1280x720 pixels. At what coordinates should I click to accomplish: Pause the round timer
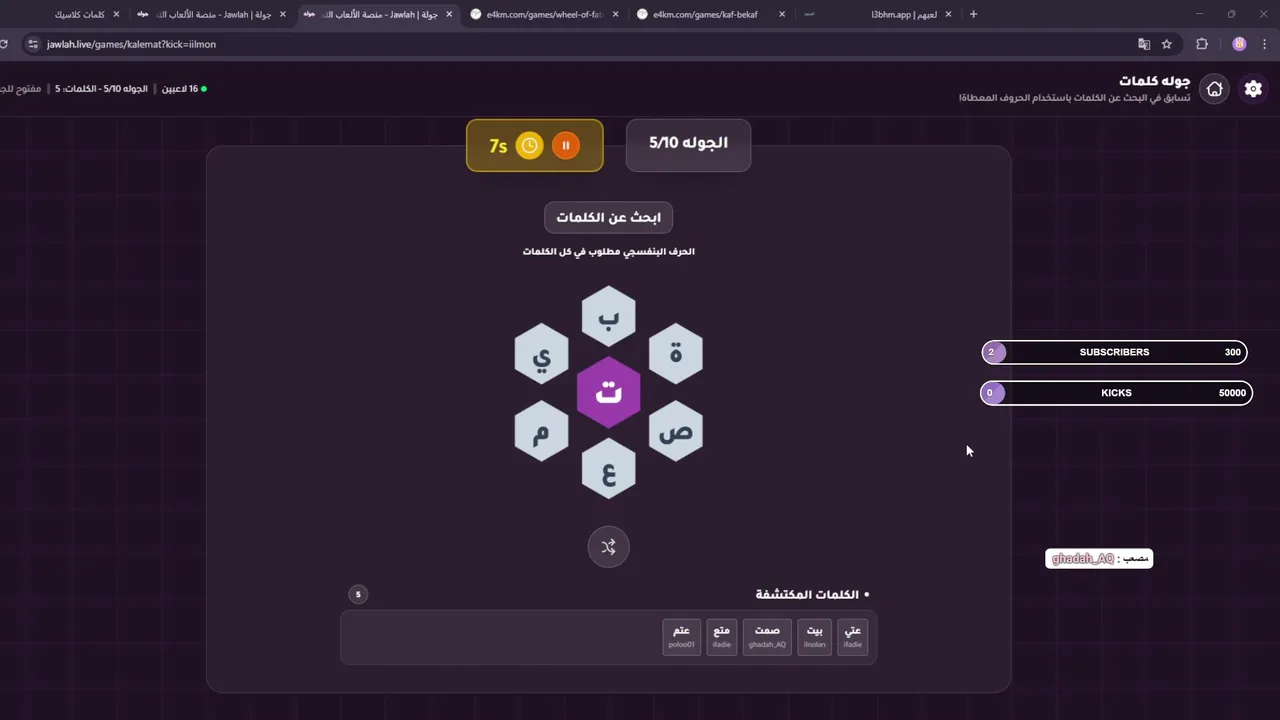point(565,146)
